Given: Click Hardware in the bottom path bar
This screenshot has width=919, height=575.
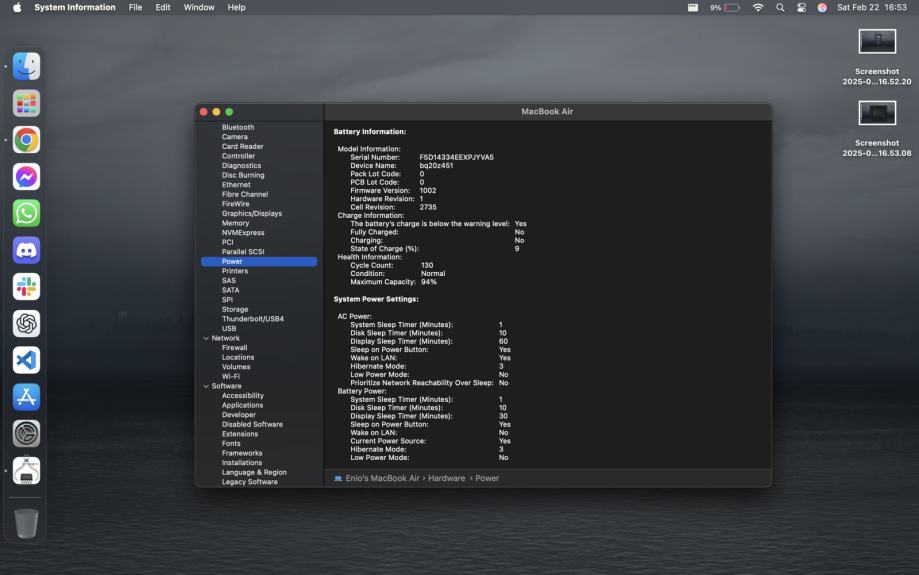Looking at the screenshot, I should [446, 479].
